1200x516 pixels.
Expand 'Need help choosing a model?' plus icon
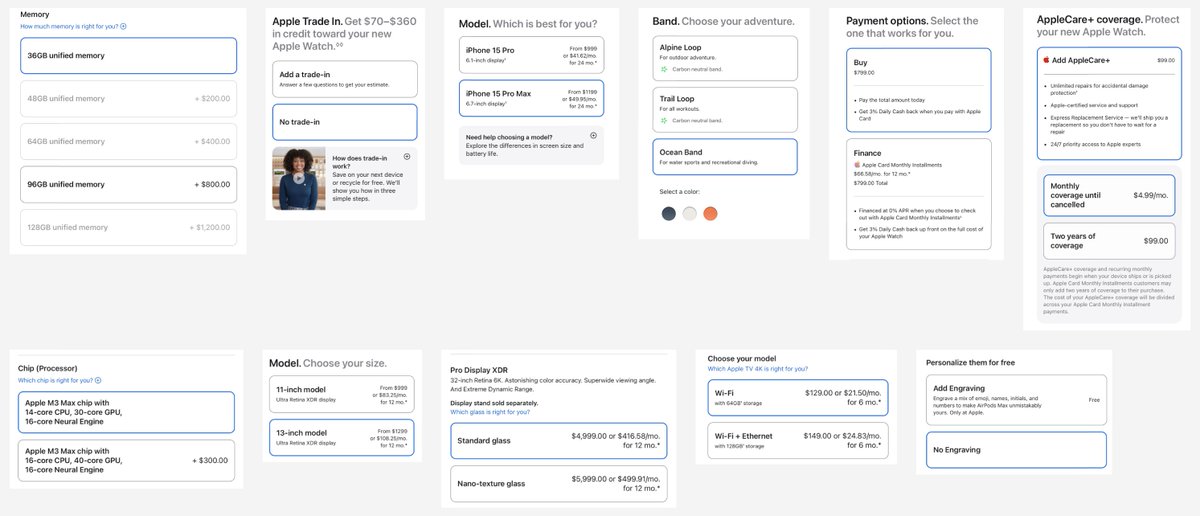593,135
